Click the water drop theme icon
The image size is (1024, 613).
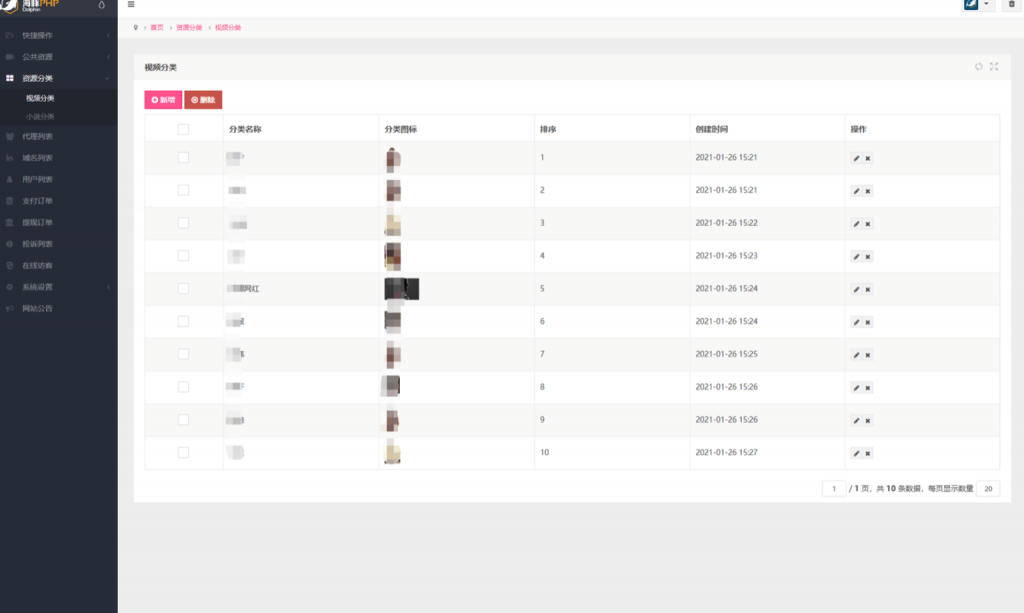[102, 6]
